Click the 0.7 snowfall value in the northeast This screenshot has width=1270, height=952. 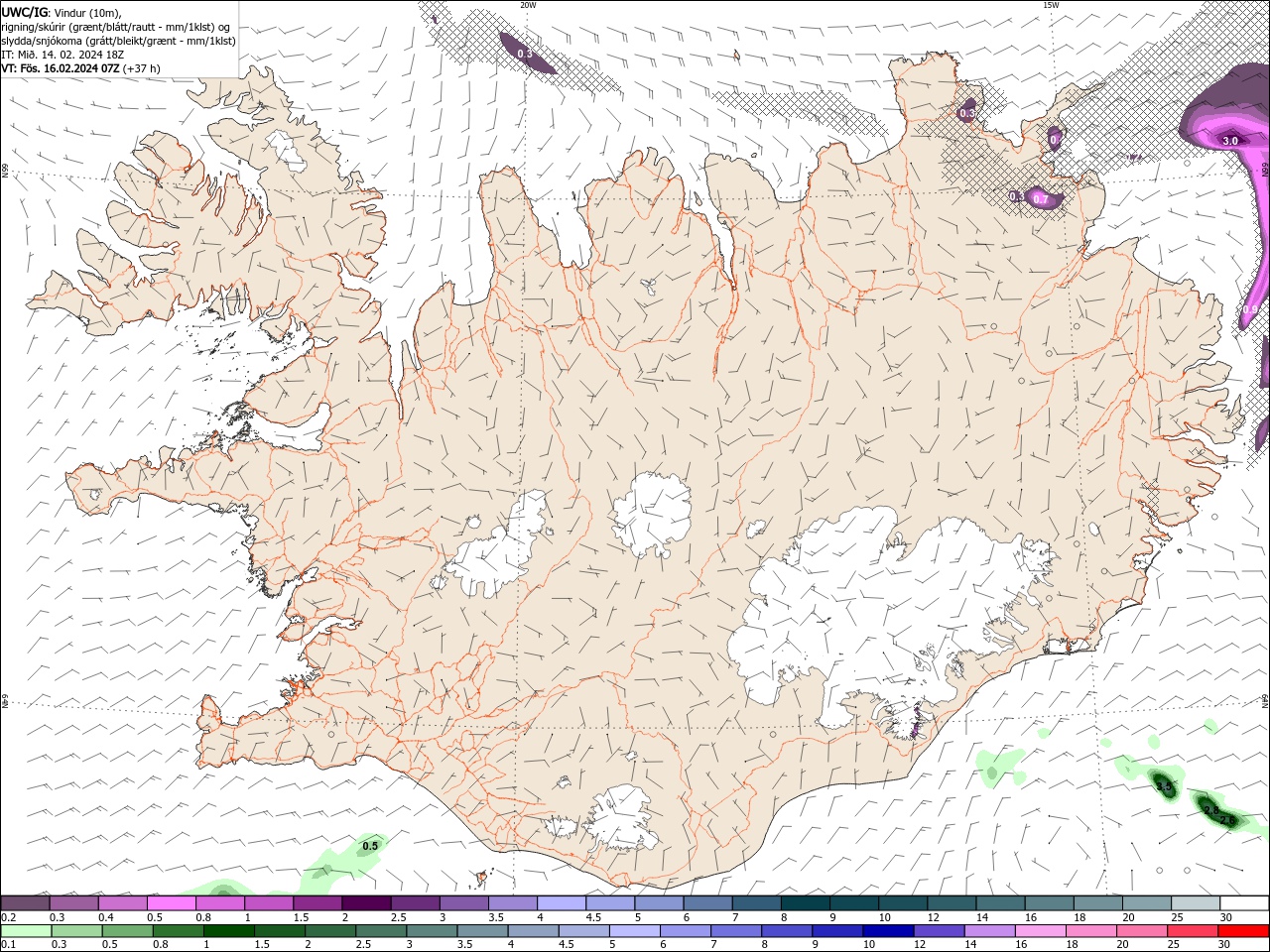point(1041,199)
